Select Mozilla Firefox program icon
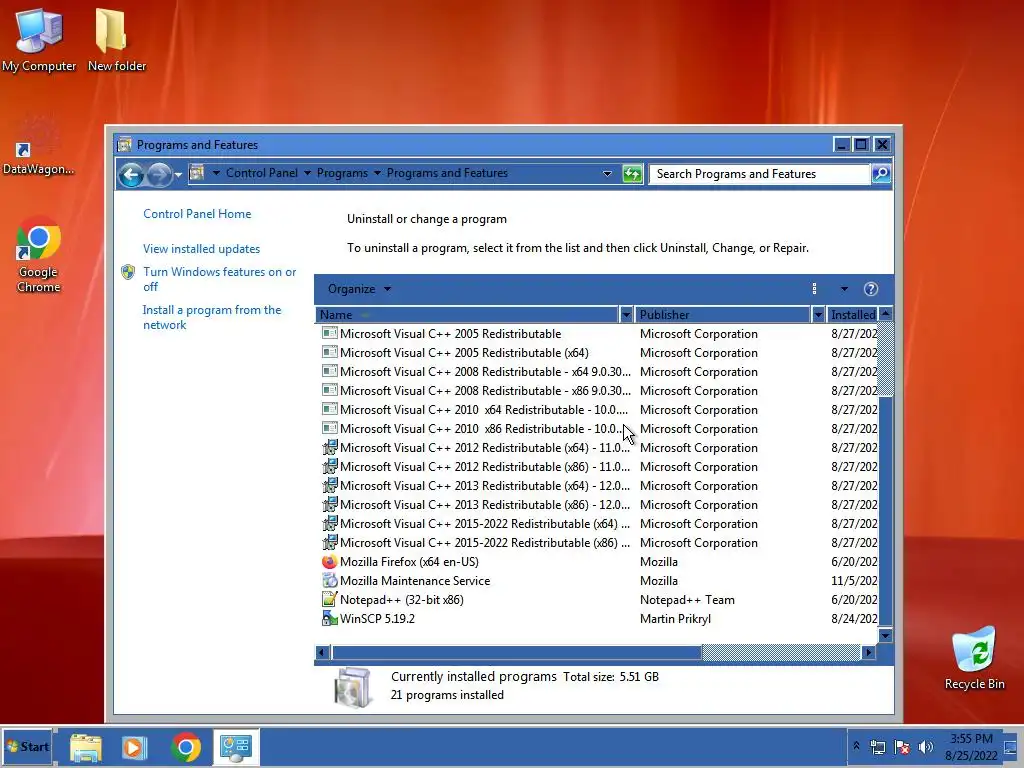This screenshot has height=768, width=1024. click(x=329, y=562)
